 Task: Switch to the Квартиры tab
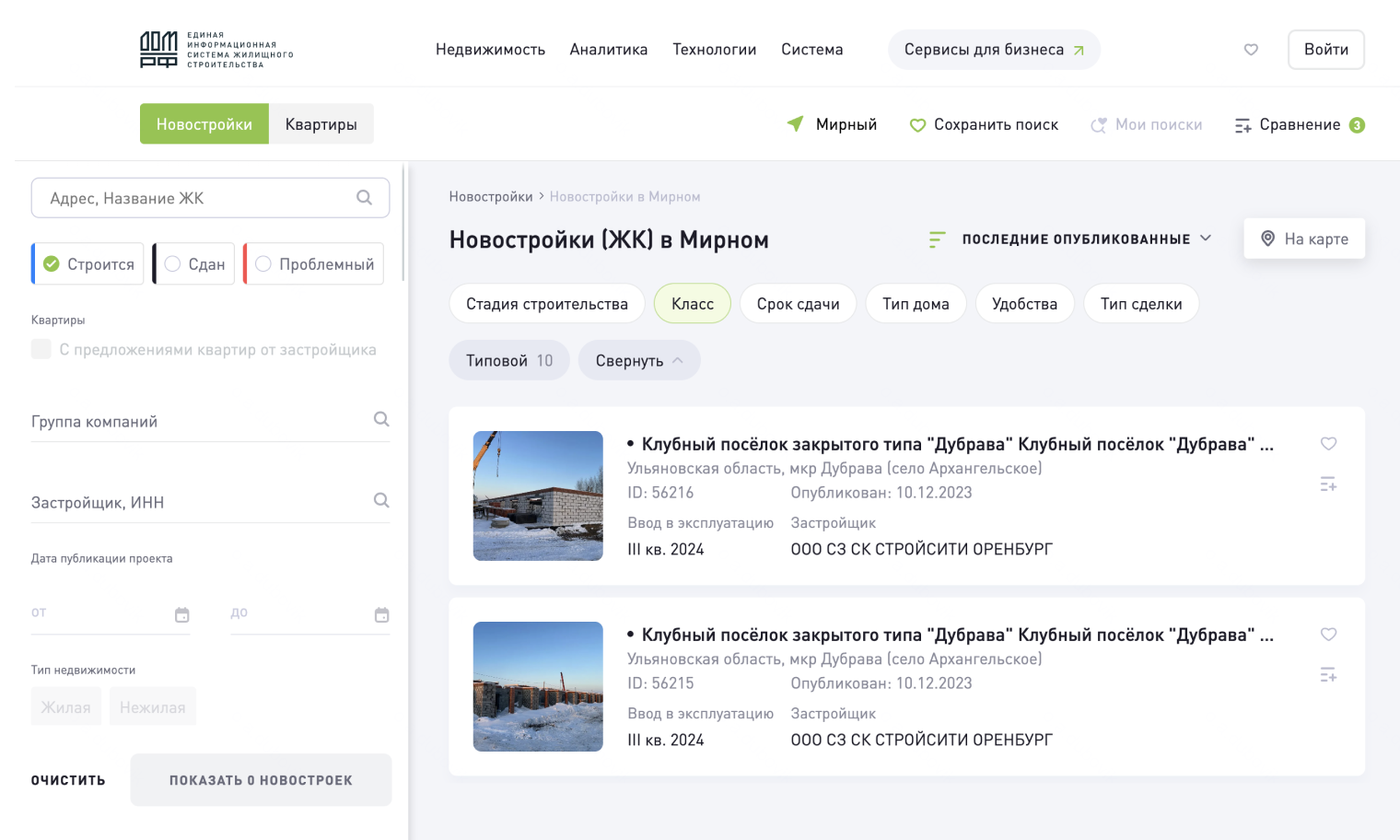click(x=321, y=124)
